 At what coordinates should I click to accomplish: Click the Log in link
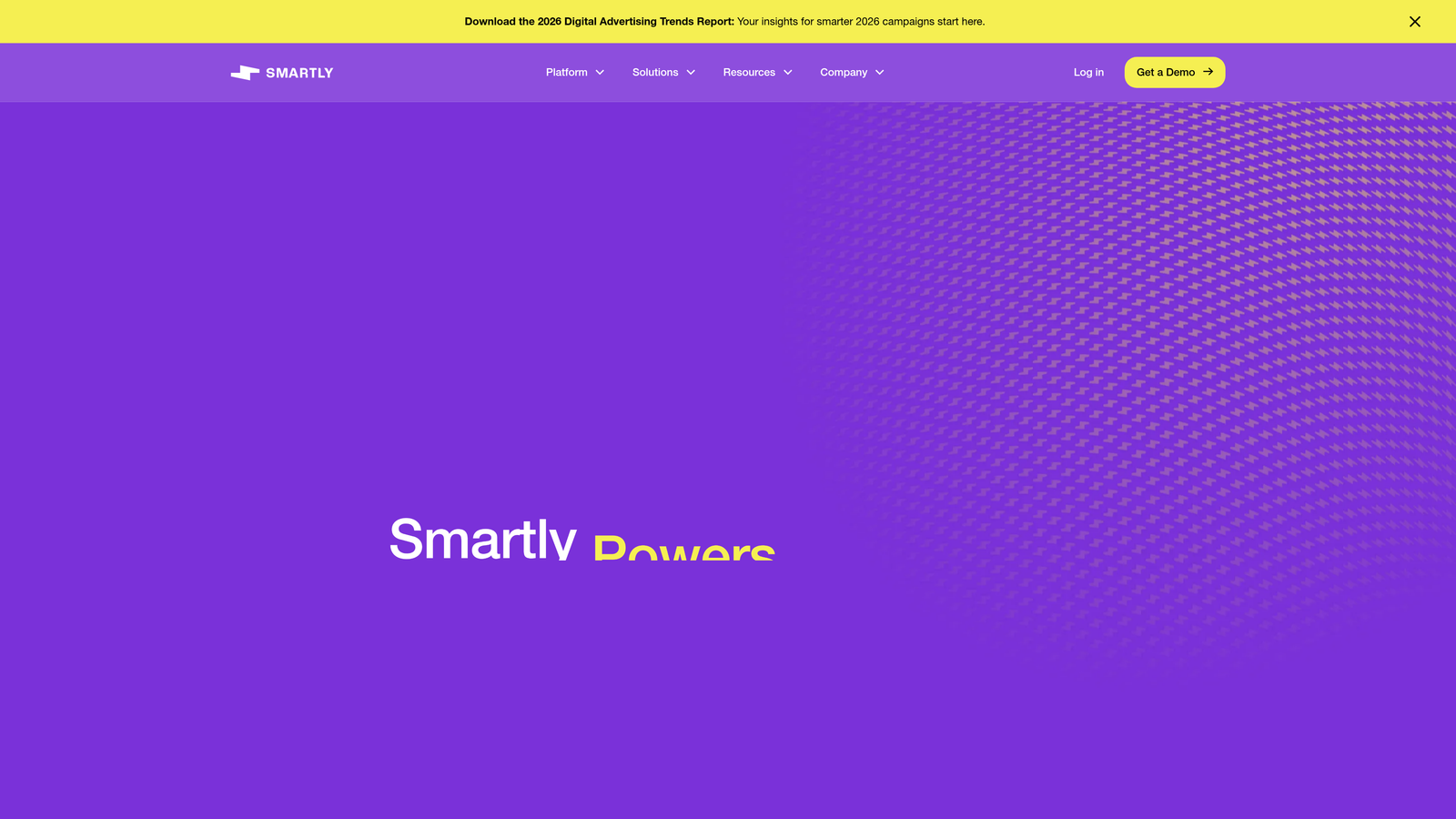pyautogui.click(x=1088, y=72)
